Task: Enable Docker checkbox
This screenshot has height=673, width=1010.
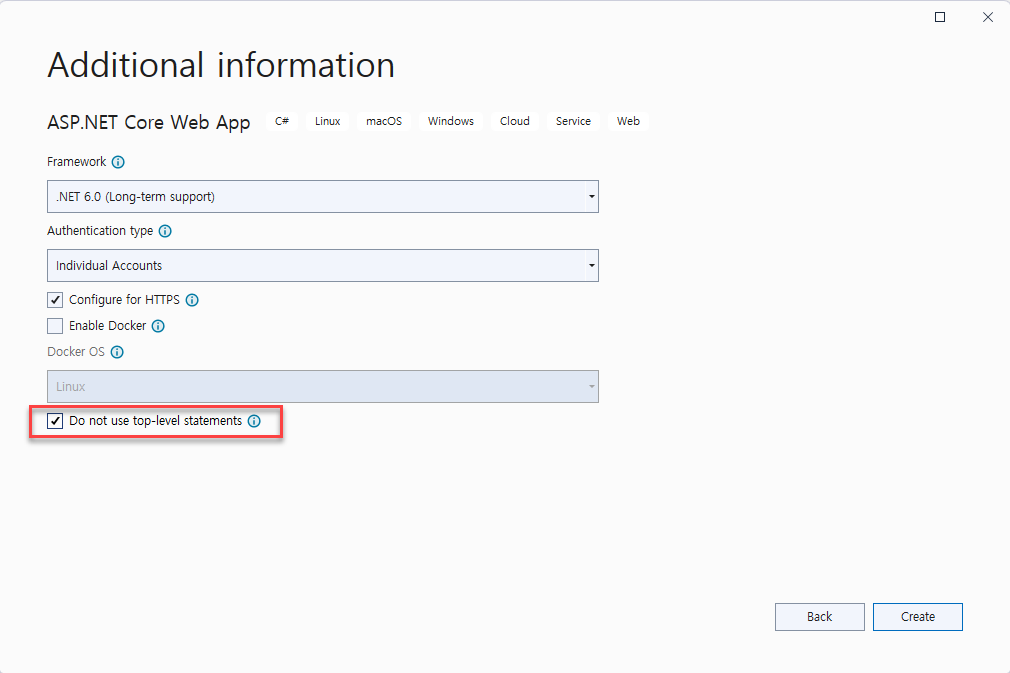Action: (55, 326)
